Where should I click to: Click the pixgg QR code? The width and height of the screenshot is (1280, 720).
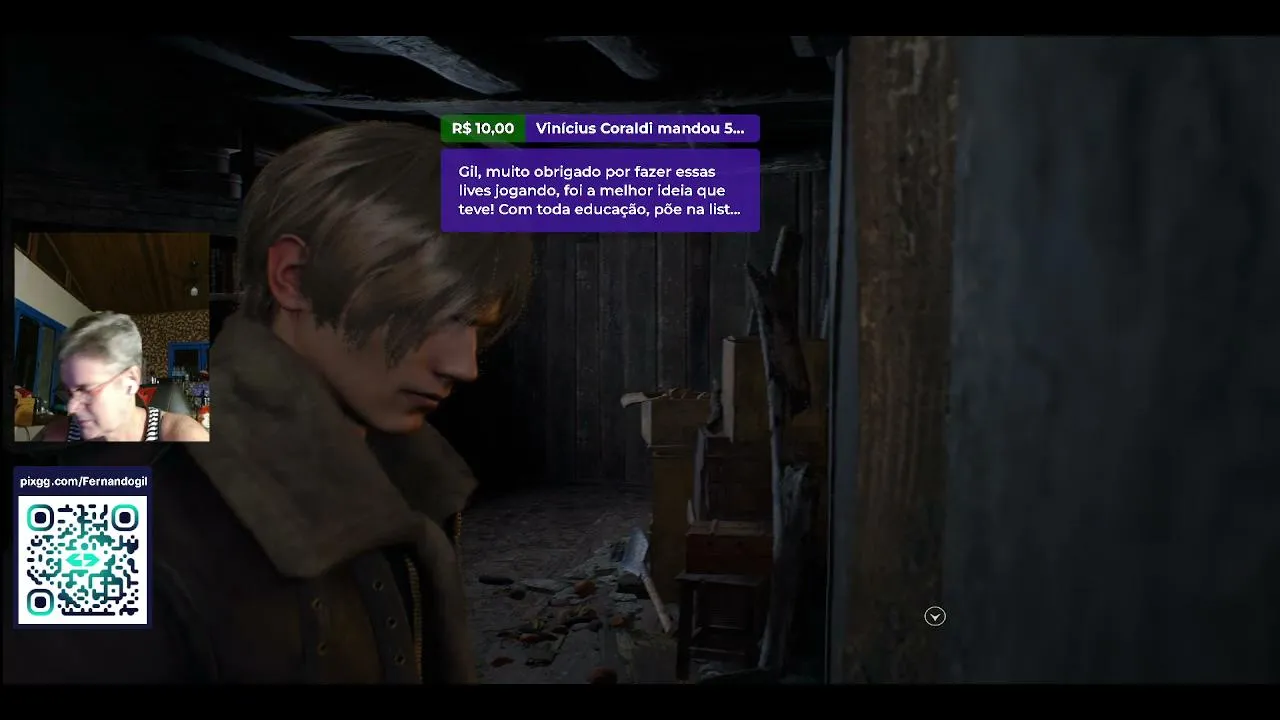click(x=83, y=560)
